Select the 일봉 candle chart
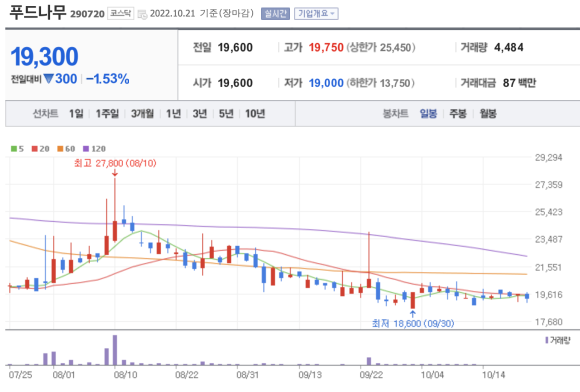The image size is (580, 392). 428,114
